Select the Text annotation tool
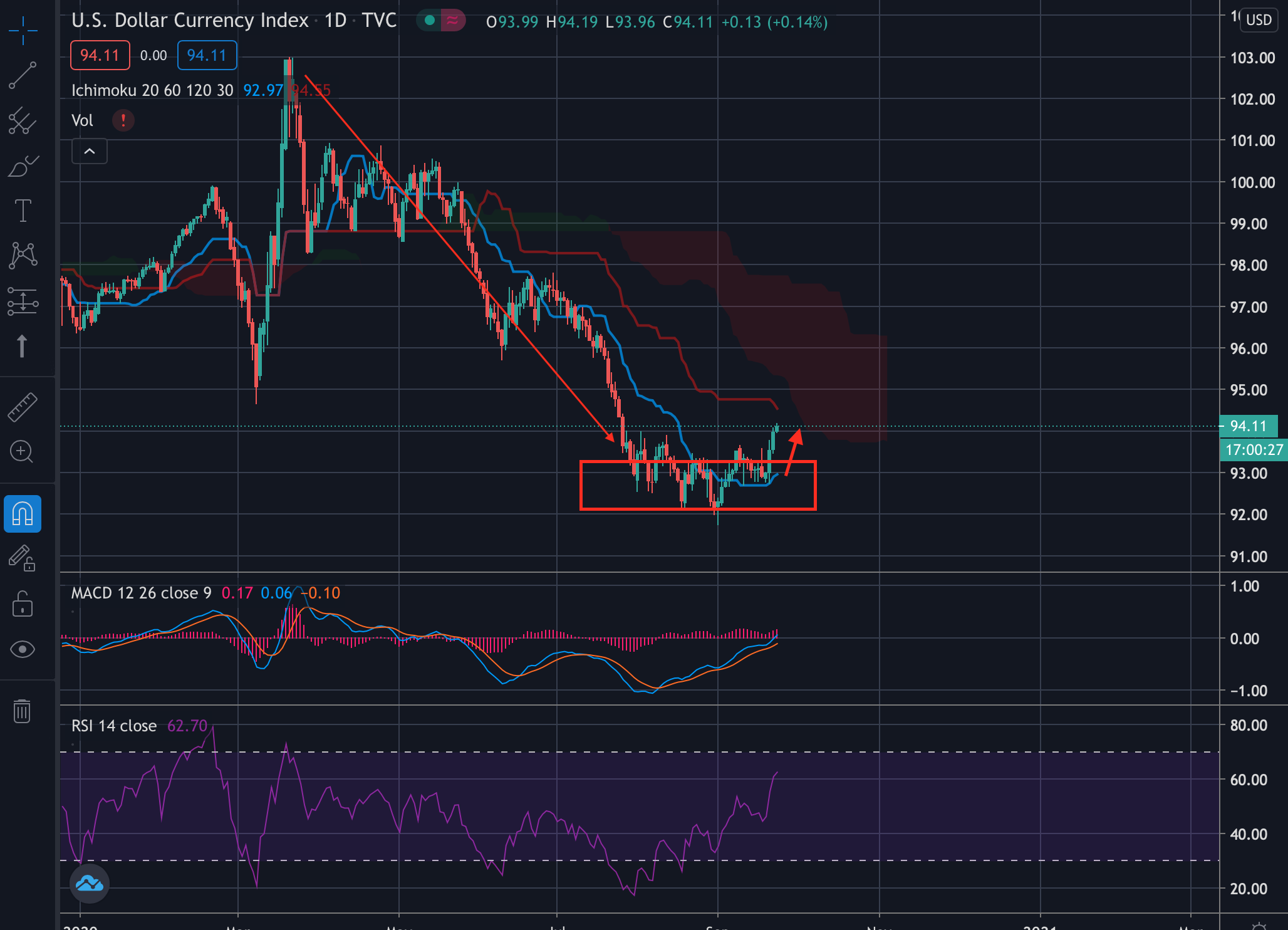Viewport: 1288px width, 930px height. pyautogui.click(x=23, y=211)
